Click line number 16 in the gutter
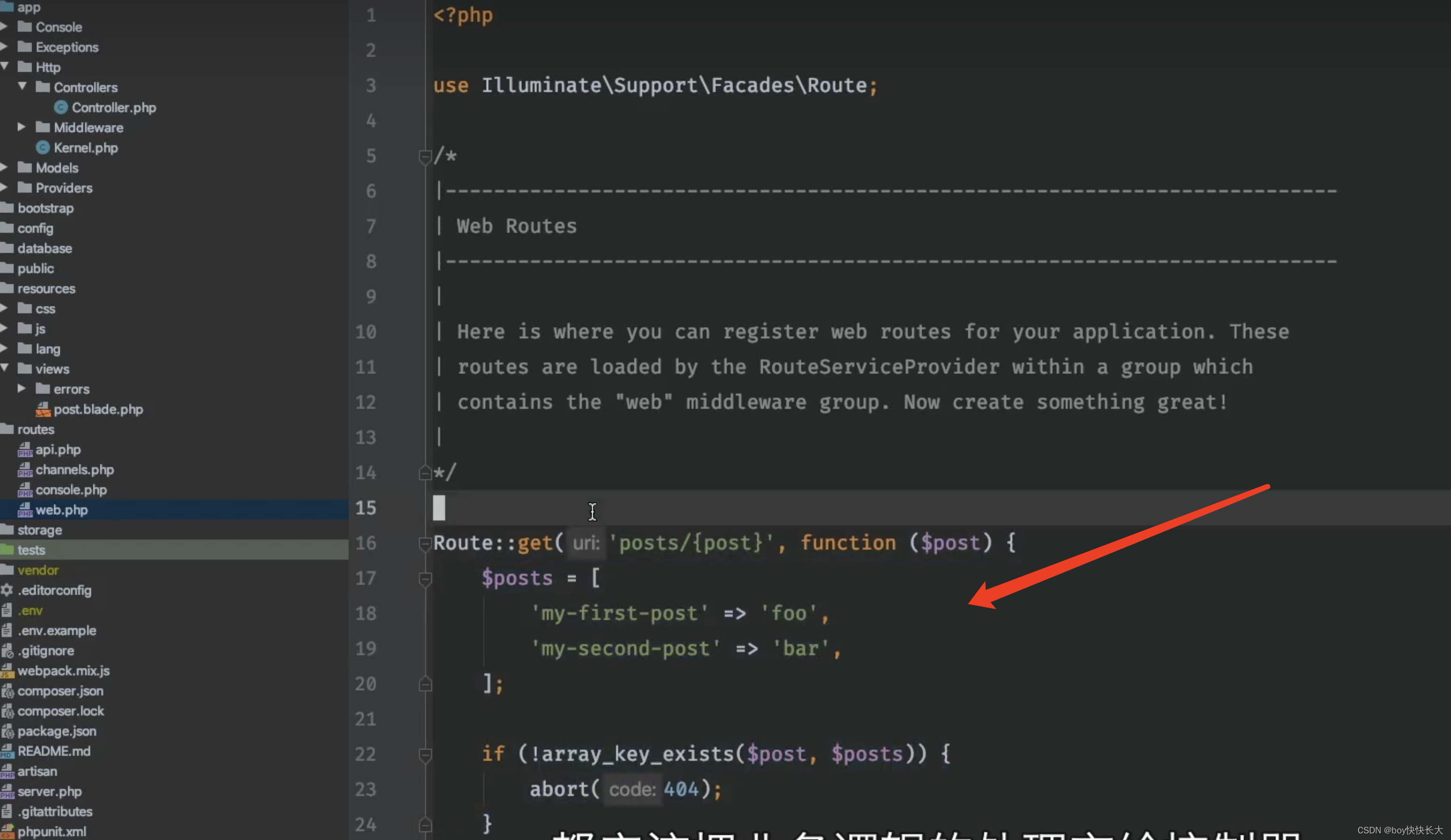Image resolution: width=1451 pixels, height=840 pixels. pos(366,543)
